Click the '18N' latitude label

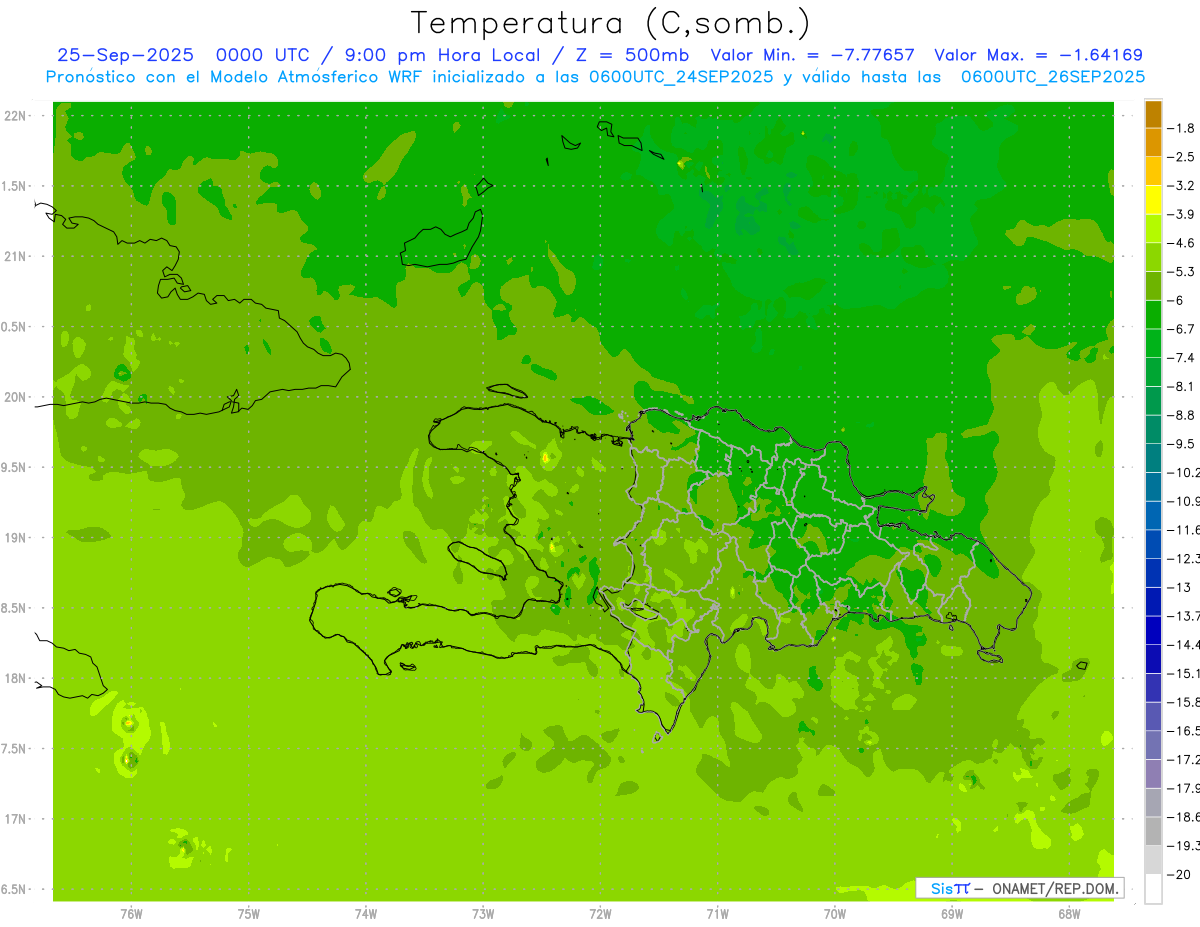16,679
